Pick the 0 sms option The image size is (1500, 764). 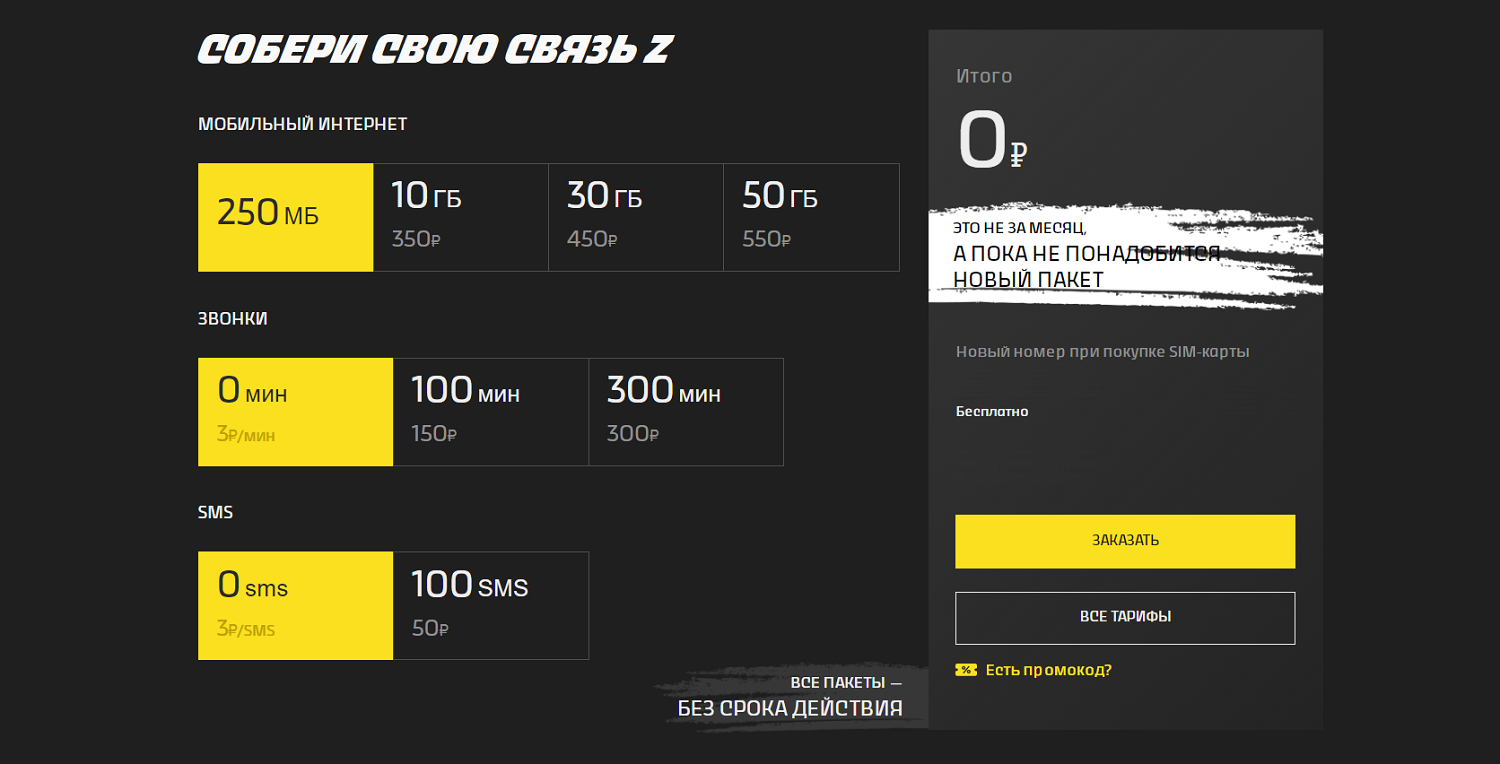click(x=295, y=606)
